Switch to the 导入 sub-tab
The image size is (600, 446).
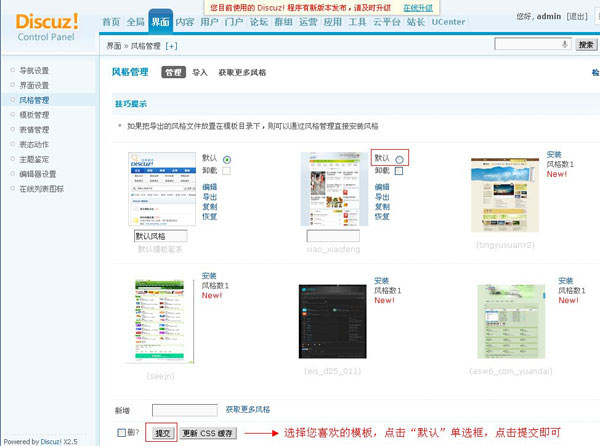[200, 72]
